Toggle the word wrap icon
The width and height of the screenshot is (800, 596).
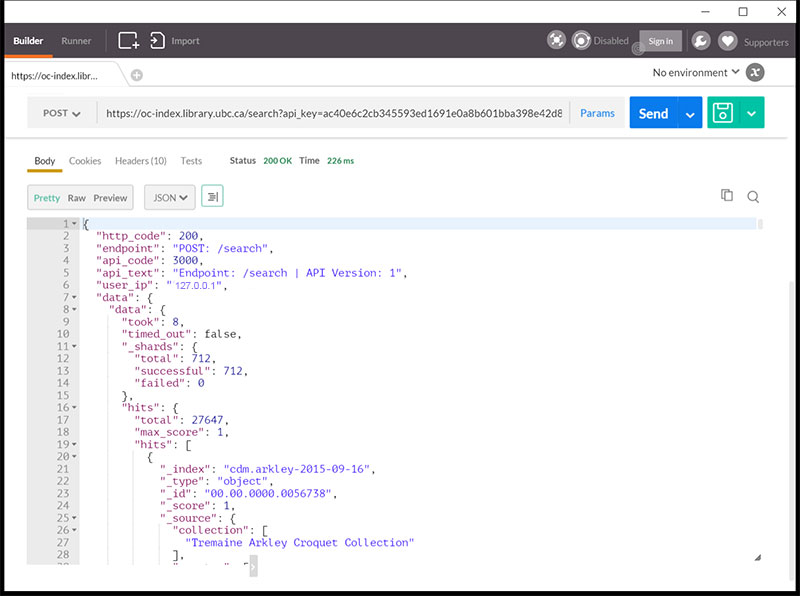pos(213,196)
